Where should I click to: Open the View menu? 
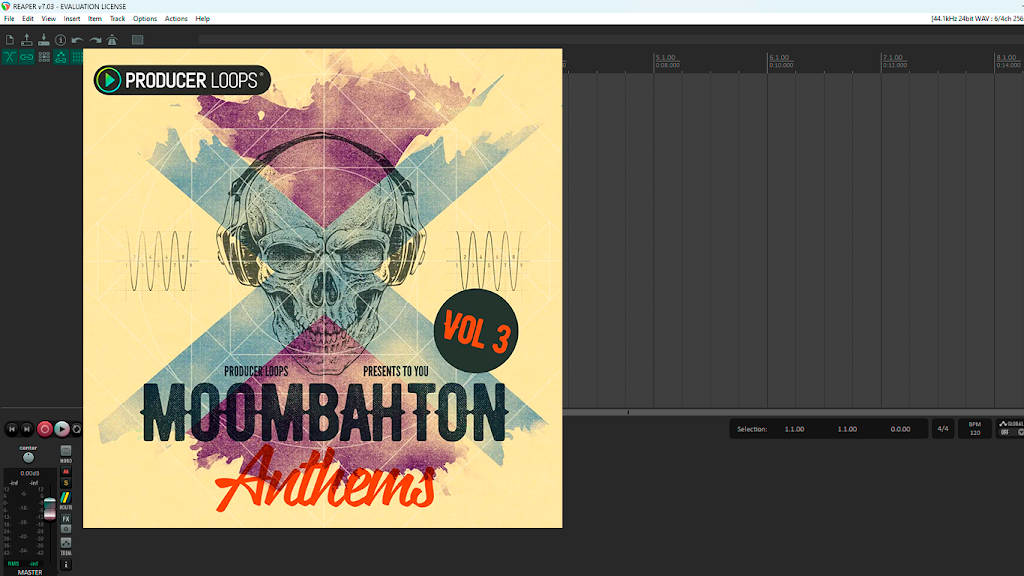coord(48,19)
